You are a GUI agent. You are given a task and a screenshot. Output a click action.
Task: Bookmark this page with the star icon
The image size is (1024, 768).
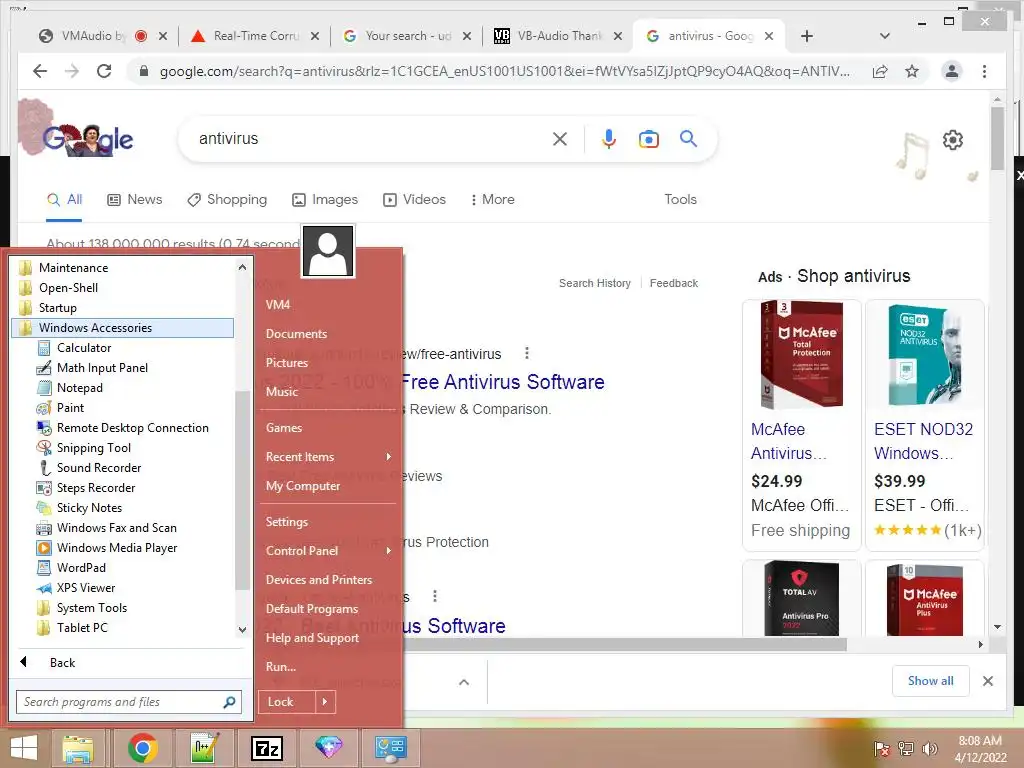(912, 71)
